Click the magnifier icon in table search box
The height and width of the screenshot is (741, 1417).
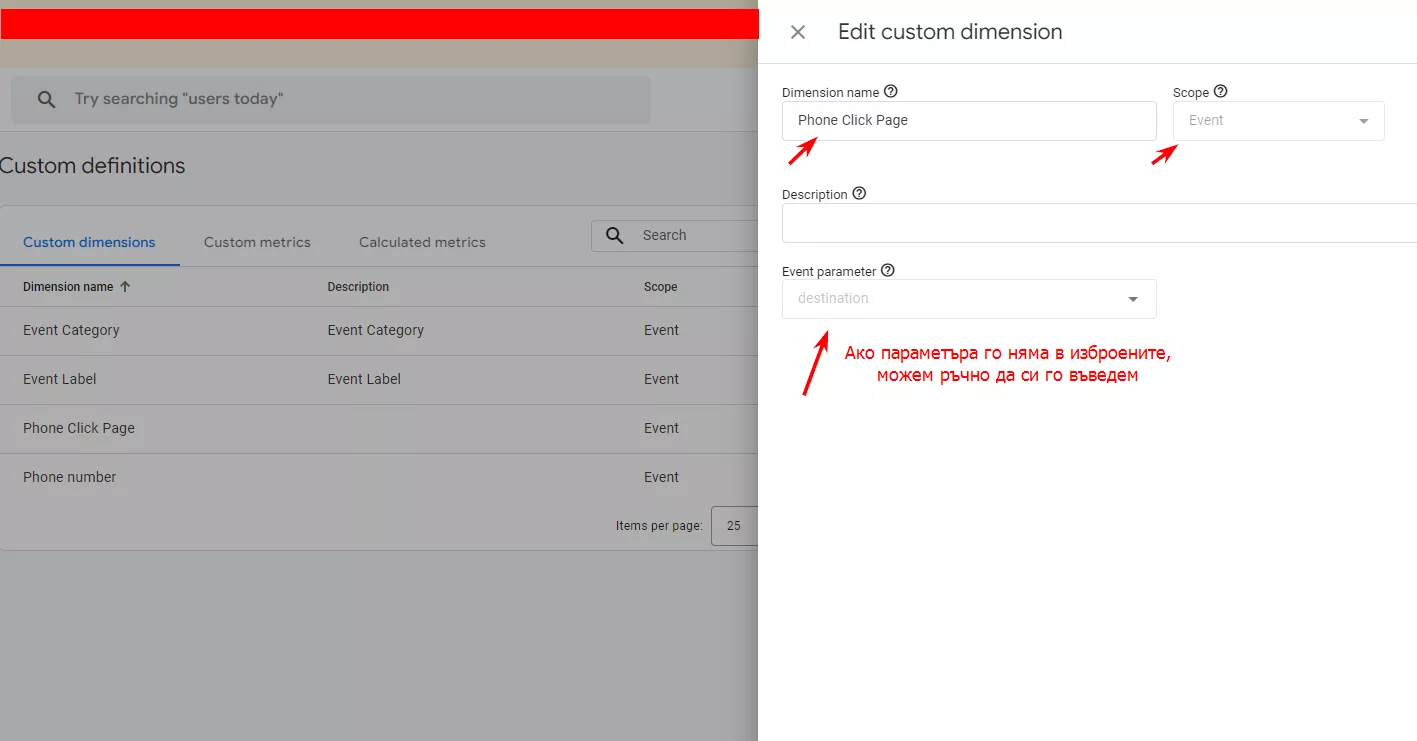click(x=616, y=235)
